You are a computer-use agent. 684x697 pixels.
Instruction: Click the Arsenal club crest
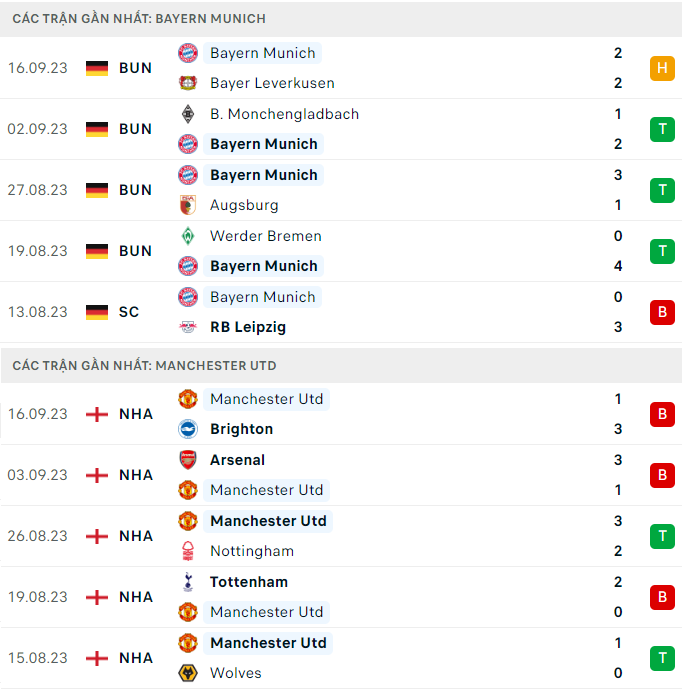[x=188, y=460]
